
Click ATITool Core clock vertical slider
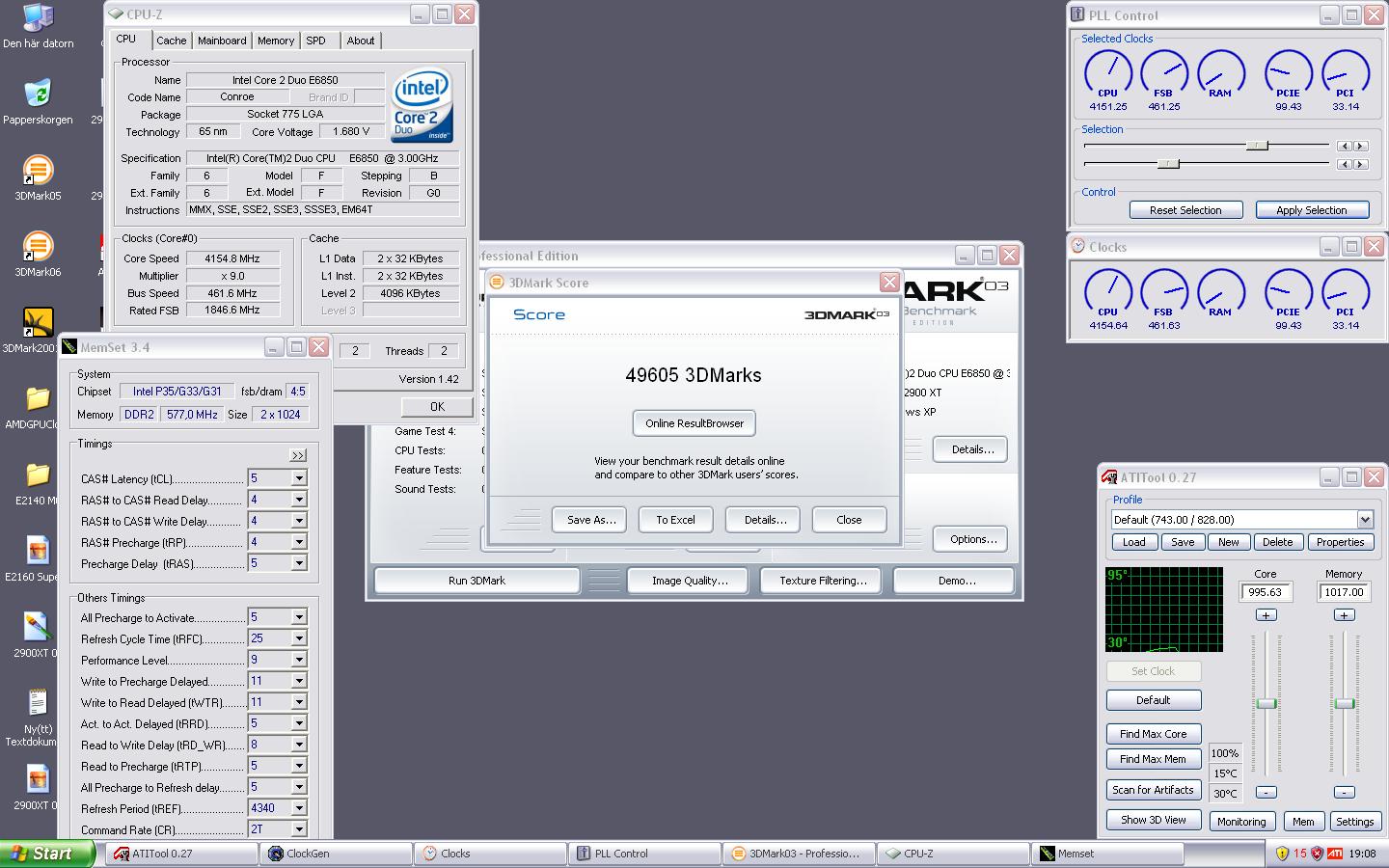(x=1266, y=703)
